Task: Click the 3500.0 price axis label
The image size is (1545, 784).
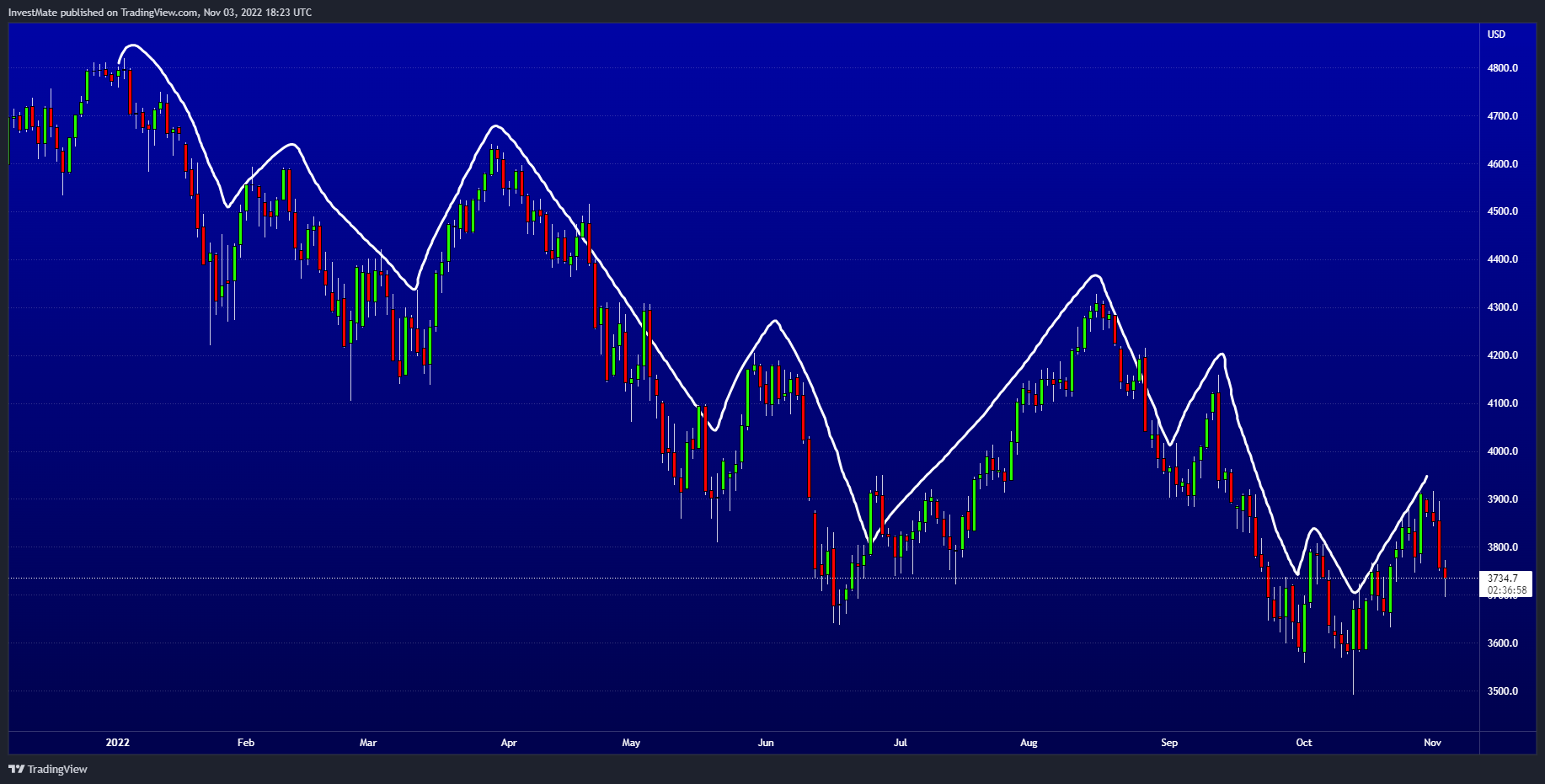Action: pyautogui.click(x=1503, y=691)
